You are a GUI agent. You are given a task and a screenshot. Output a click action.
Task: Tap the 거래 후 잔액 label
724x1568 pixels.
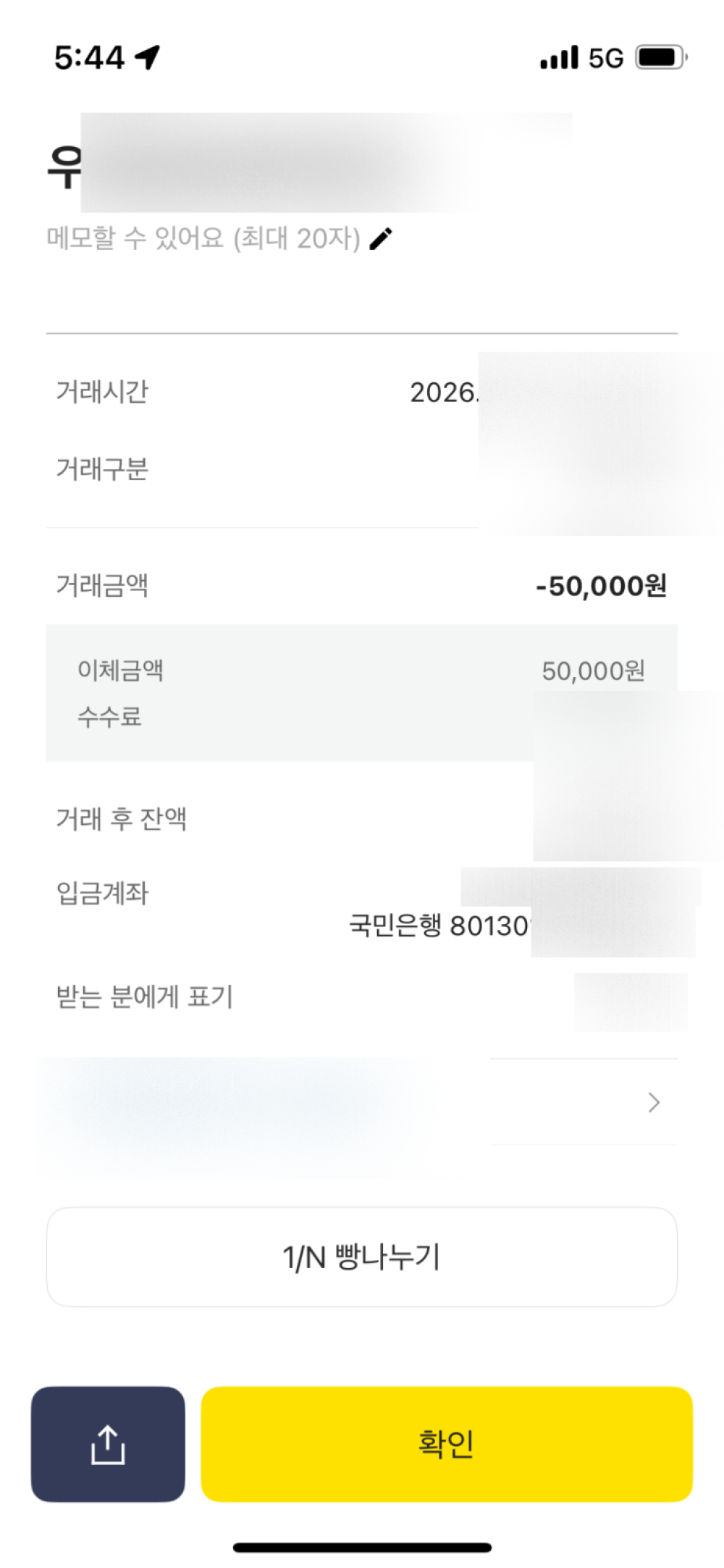click(x=122, y=819)
